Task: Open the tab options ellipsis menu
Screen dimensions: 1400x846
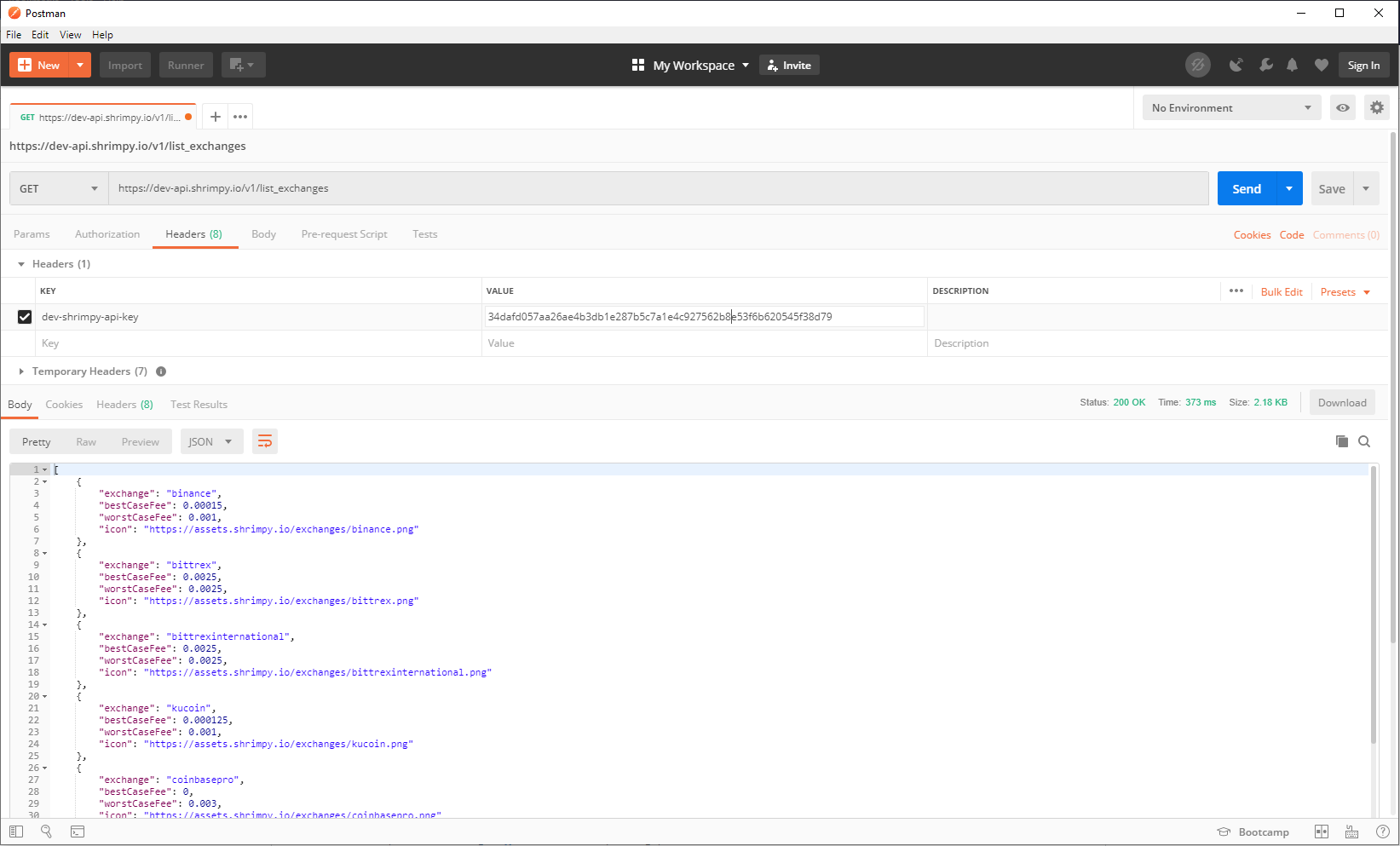Action: [240, 117]
